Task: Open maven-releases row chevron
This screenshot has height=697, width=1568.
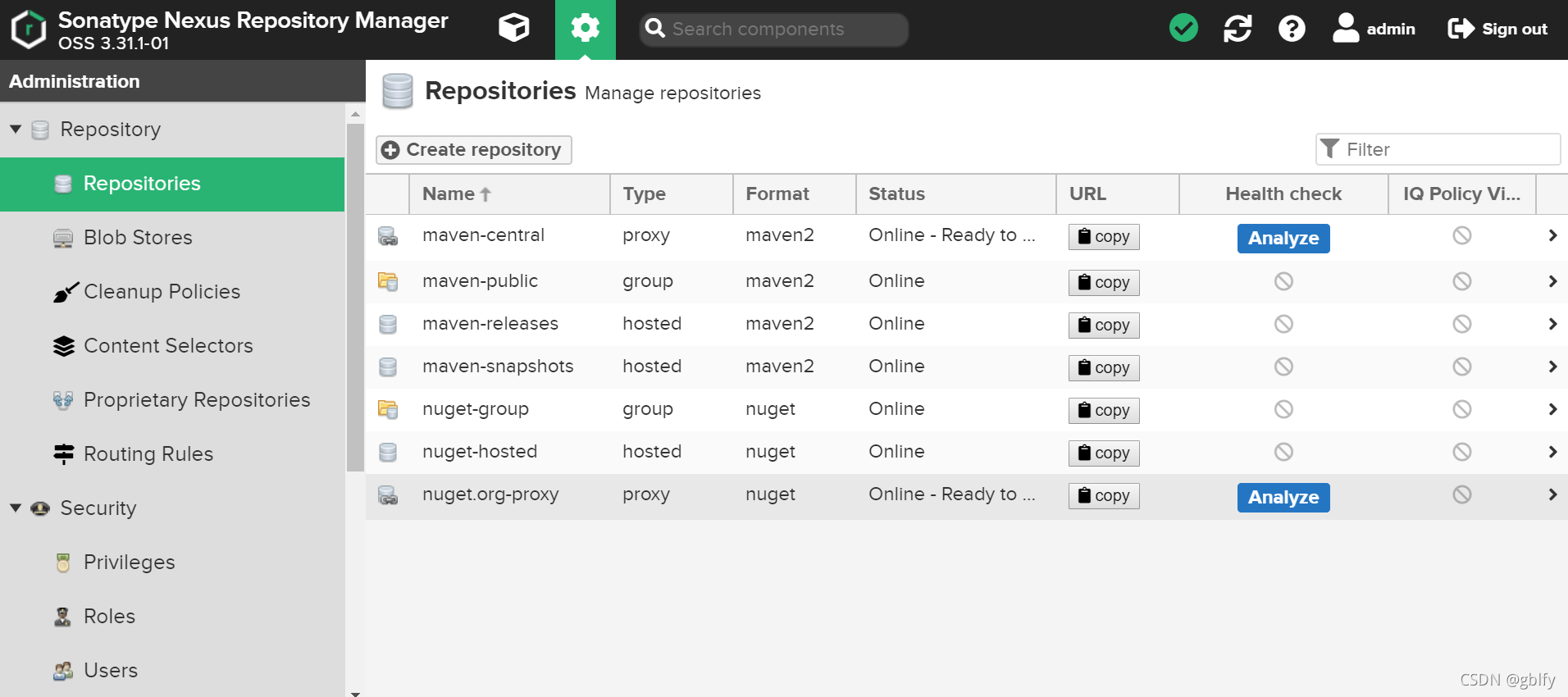Action: pyautogui.click(x=1552, y=324)
